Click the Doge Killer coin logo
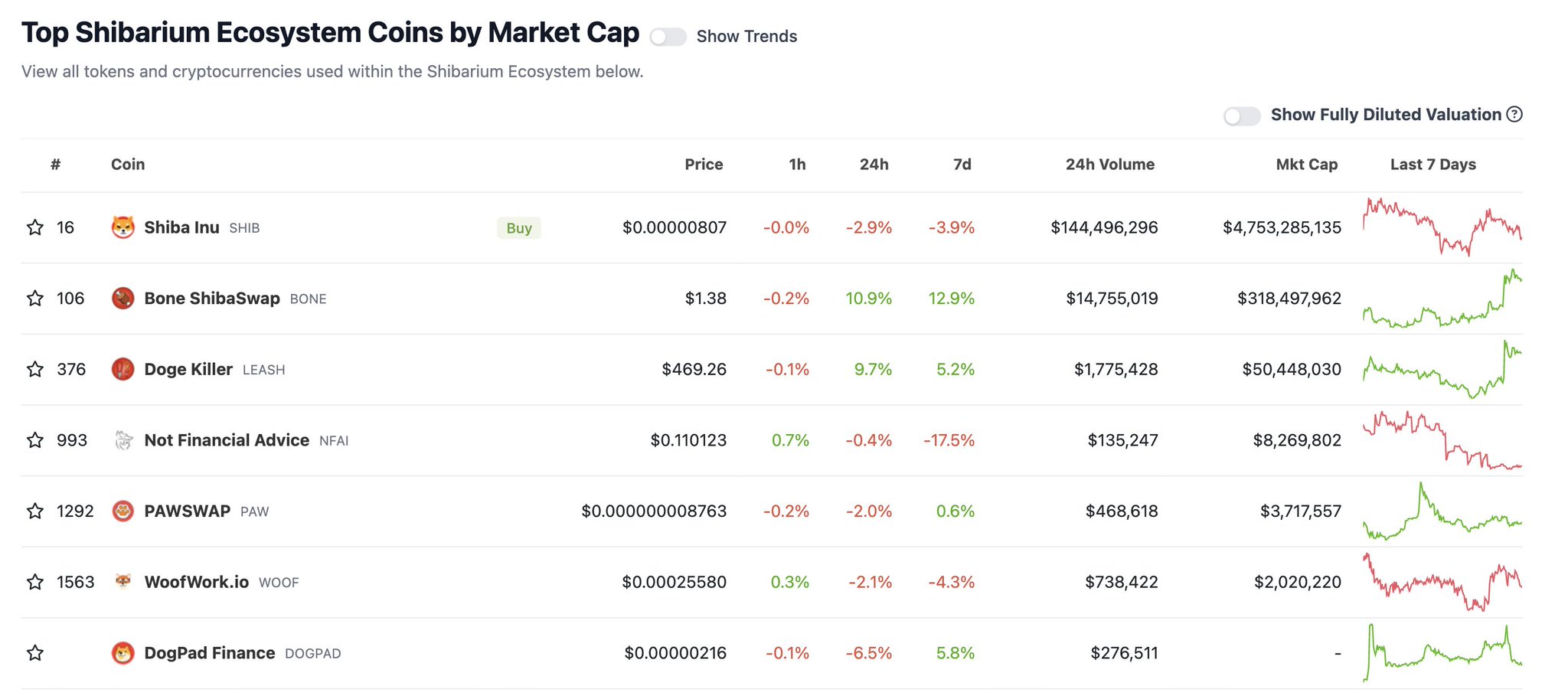 tap(122, 369)
